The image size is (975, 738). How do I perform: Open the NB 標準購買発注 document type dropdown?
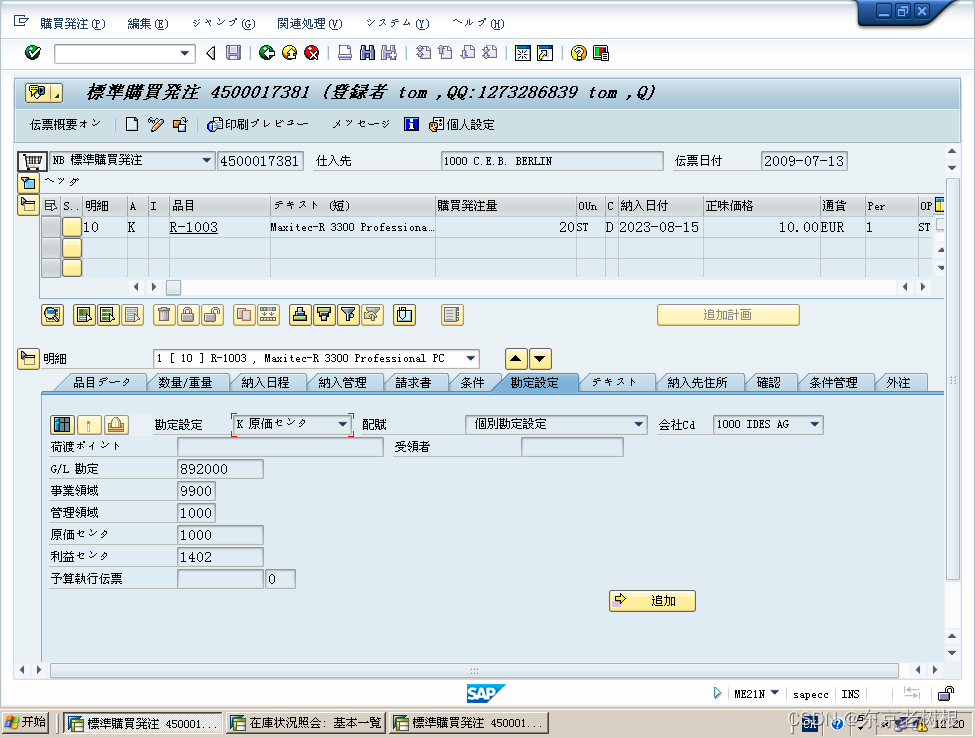click(206, 160)
